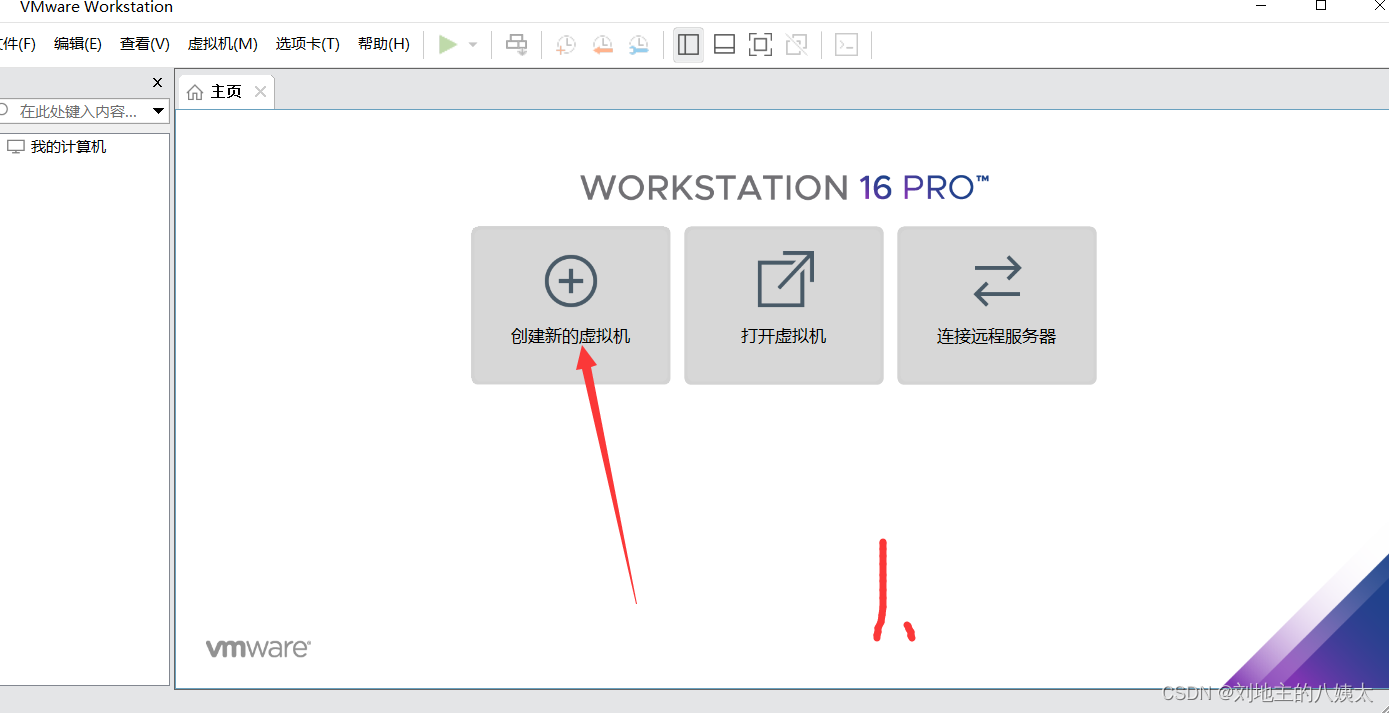This screenshot has height=713, width=1389.
Task: Click the 创建新的虚拟机 button
Action: tap(571, 305)
